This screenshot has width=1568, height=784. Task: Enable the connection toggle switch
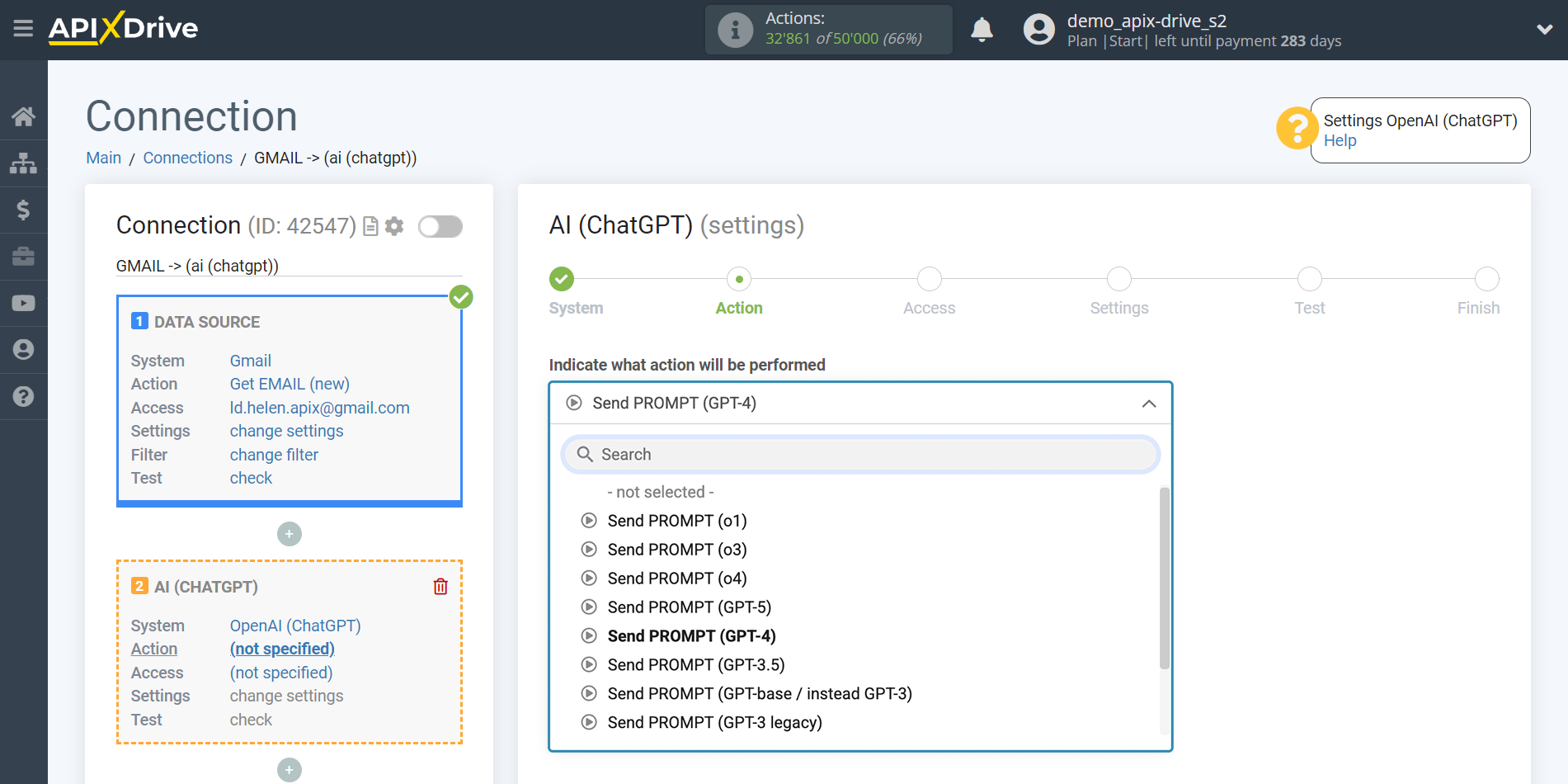point(440,225)
